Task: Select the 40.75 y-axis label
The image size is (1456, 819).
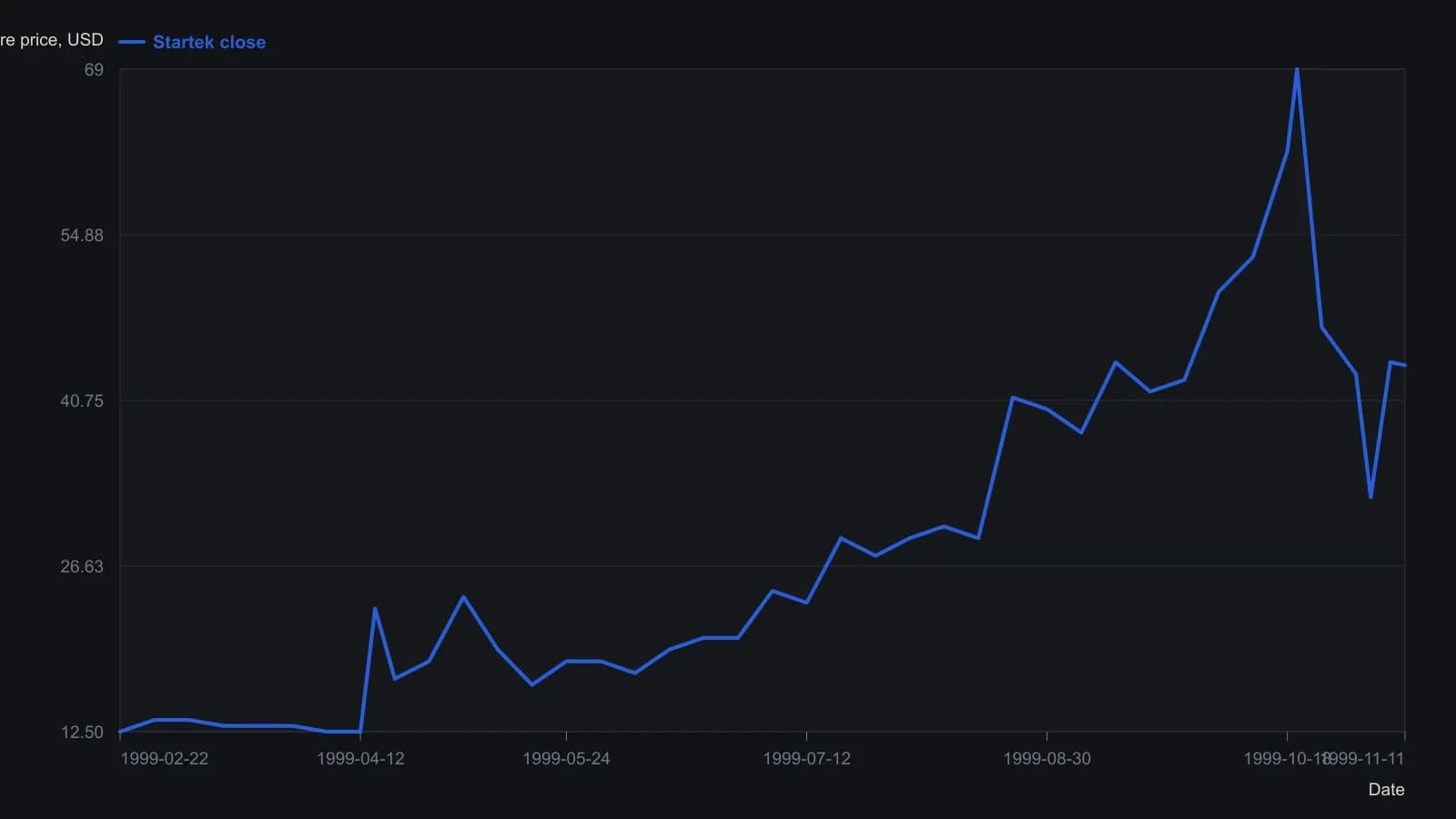Action: (82, 401)
